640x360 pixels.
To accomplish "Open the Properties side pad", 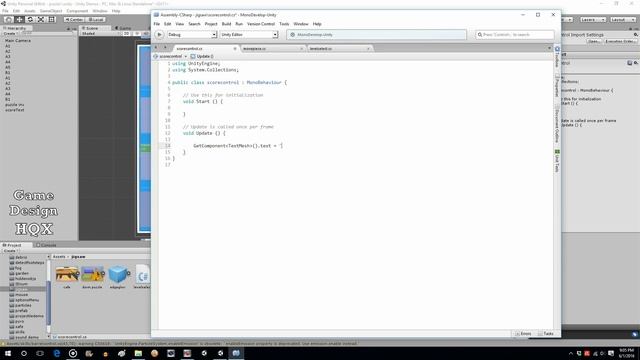I will tap(557, 85).
